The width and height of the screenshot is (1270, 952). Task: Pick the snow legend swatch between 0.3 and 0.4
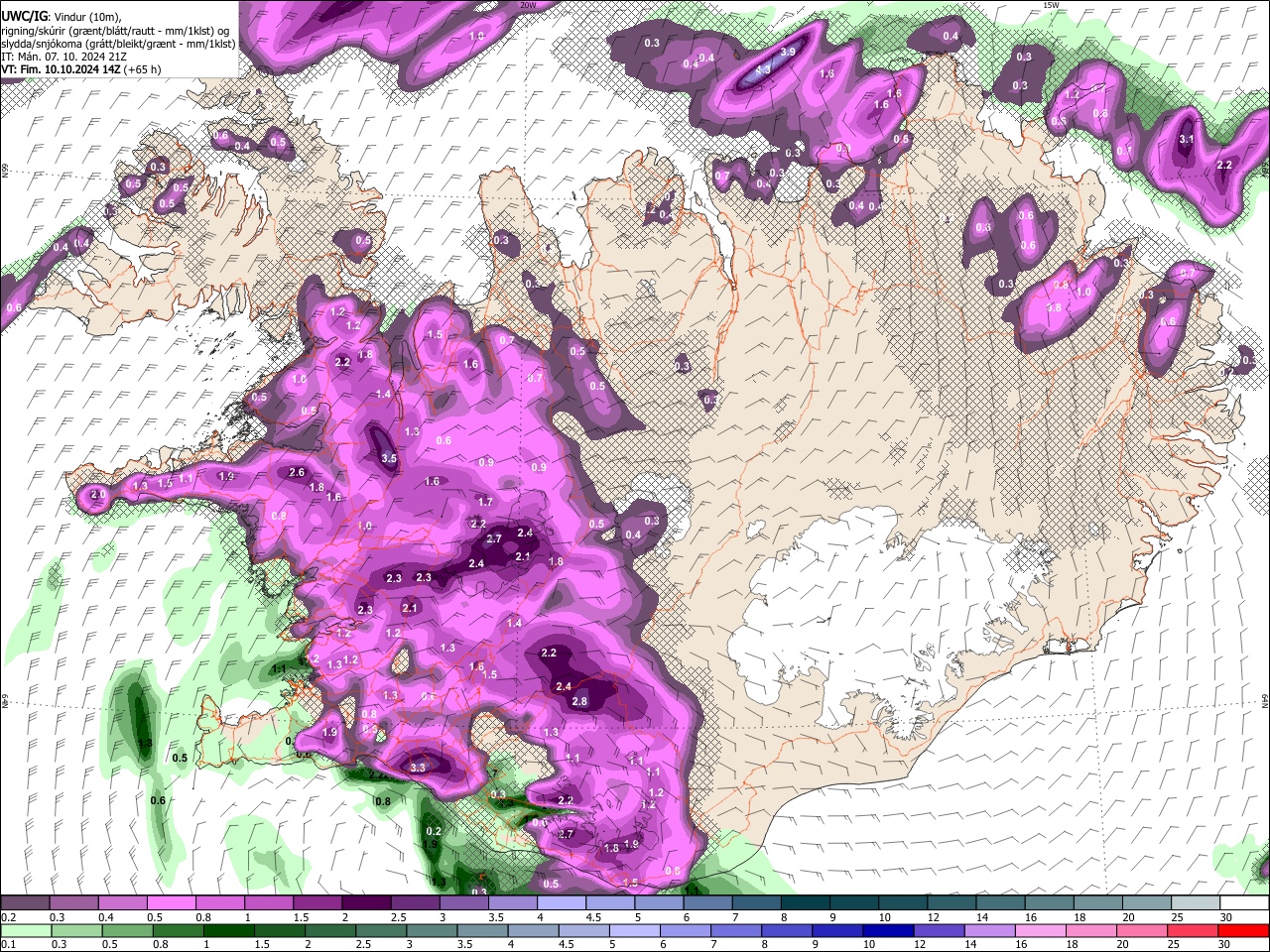pyautogui.click(x=73, y=903)
